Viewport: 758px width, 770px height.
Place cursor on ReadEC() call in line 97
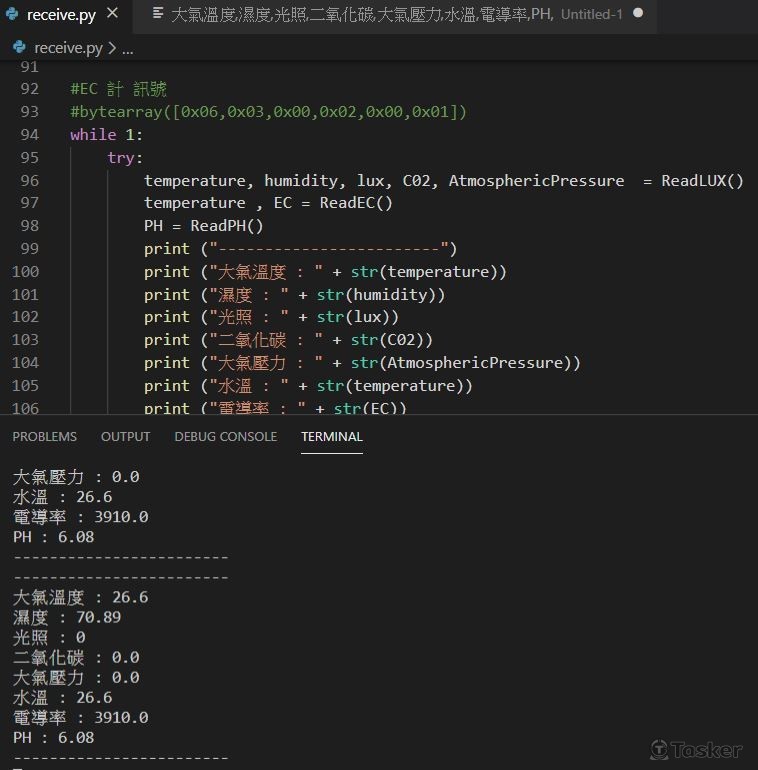(x=356, y=203)
